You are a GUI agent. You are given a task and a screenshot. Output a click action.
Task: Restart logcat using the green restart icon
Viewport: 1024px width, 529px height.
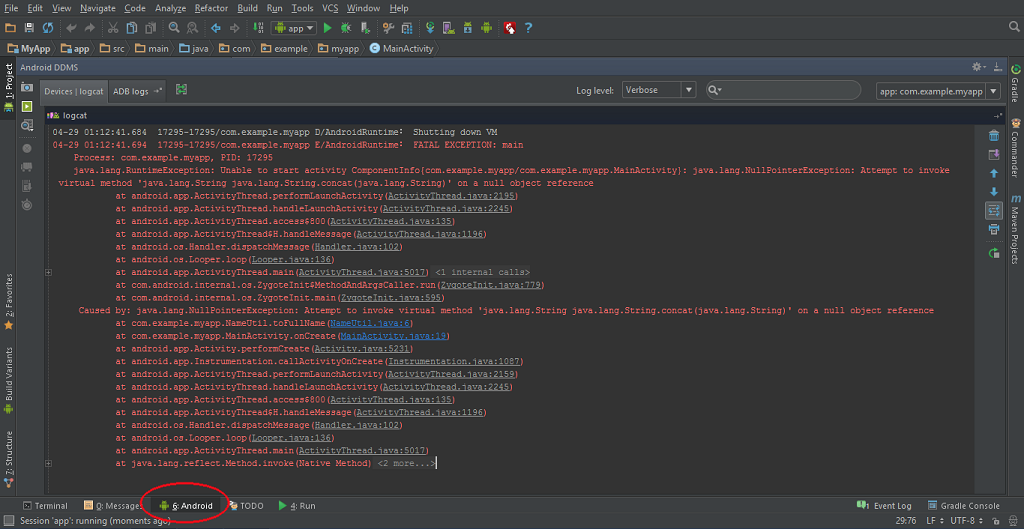[x=993, y=254]
